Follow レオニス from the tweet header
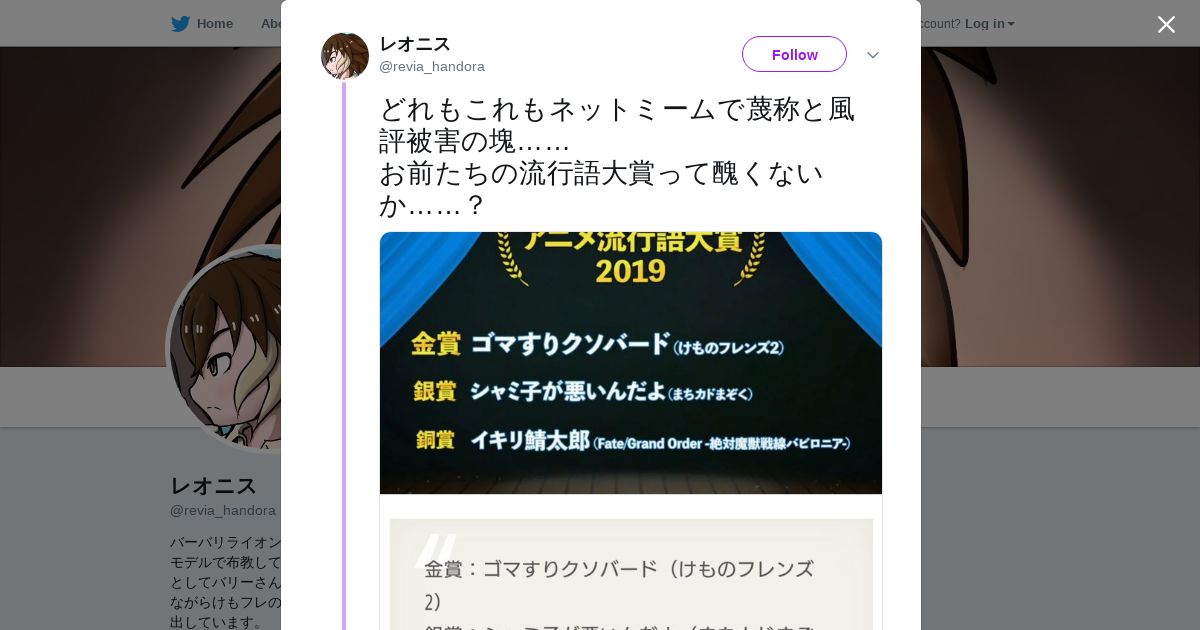 click(794, 54)
